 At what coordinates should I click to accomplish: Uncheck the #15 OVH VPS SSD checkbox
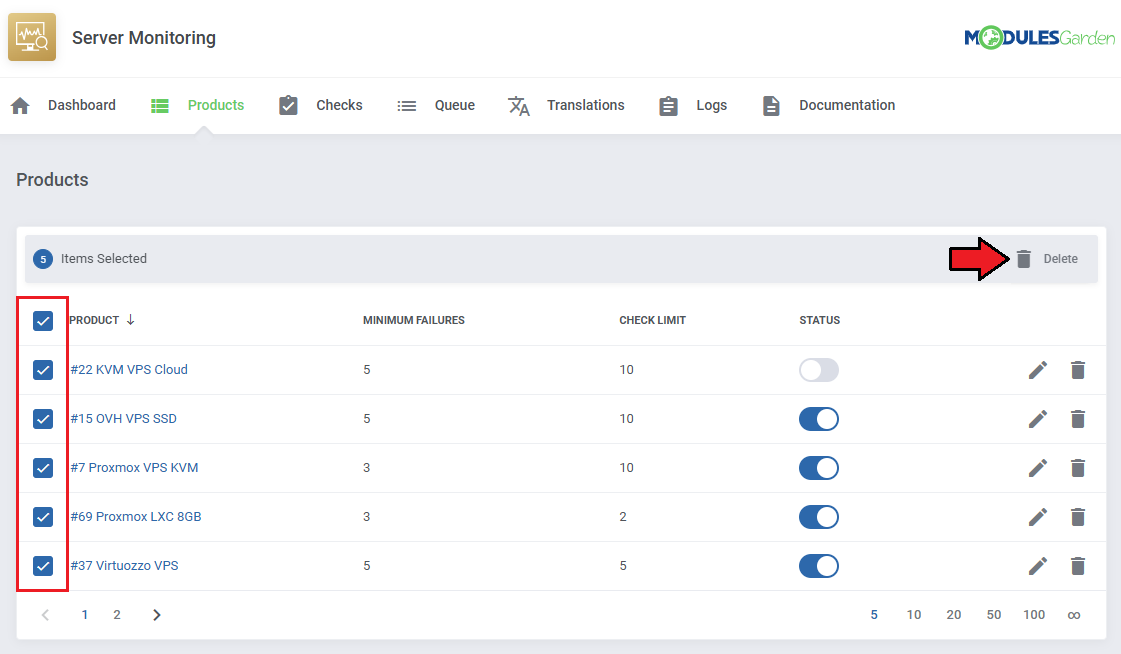(x=43, y=419)
